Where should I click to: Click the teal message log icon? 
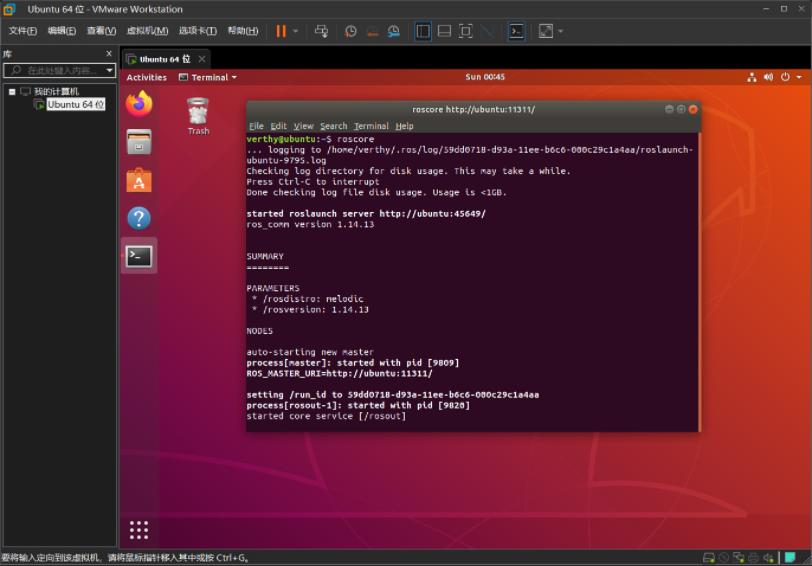pyautogui.click(x=790, y=558)
